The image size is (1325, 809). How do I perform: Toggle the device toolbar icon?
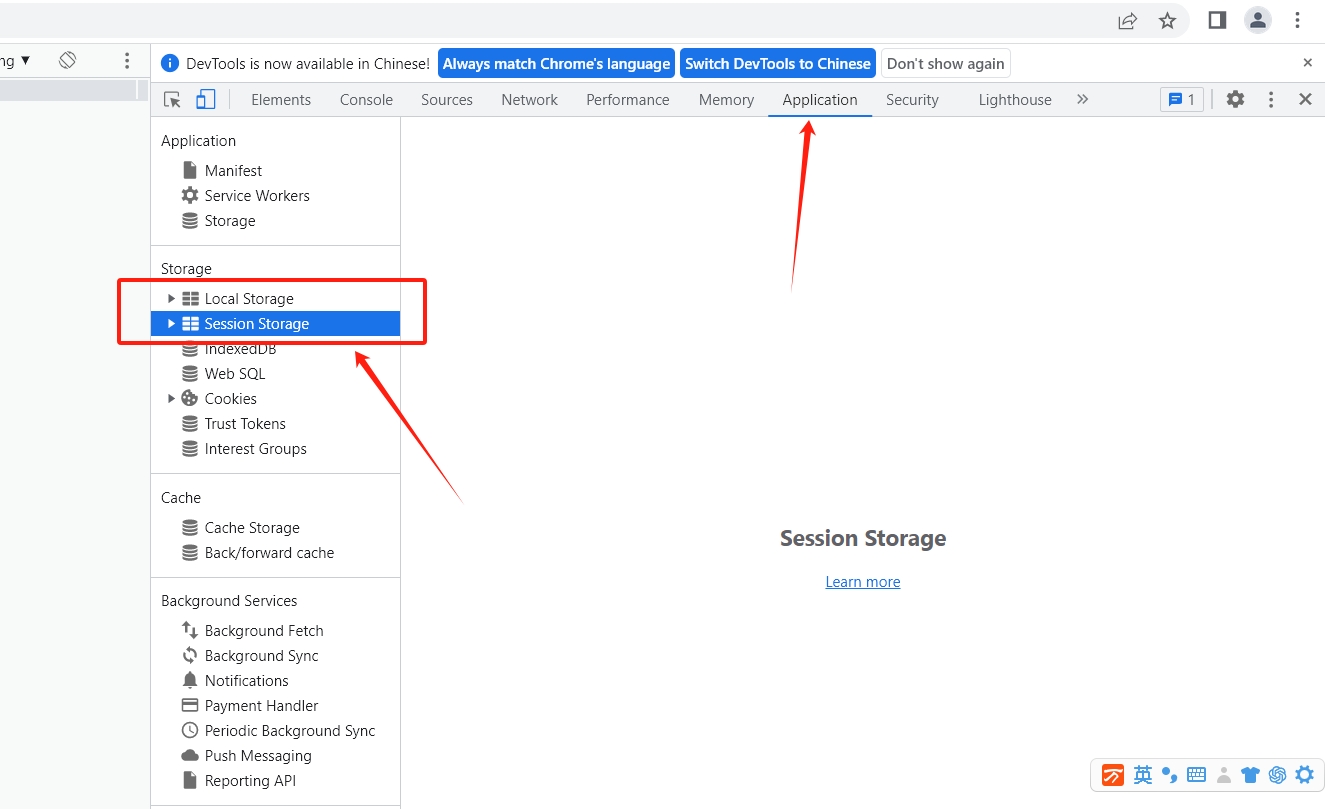205,100
